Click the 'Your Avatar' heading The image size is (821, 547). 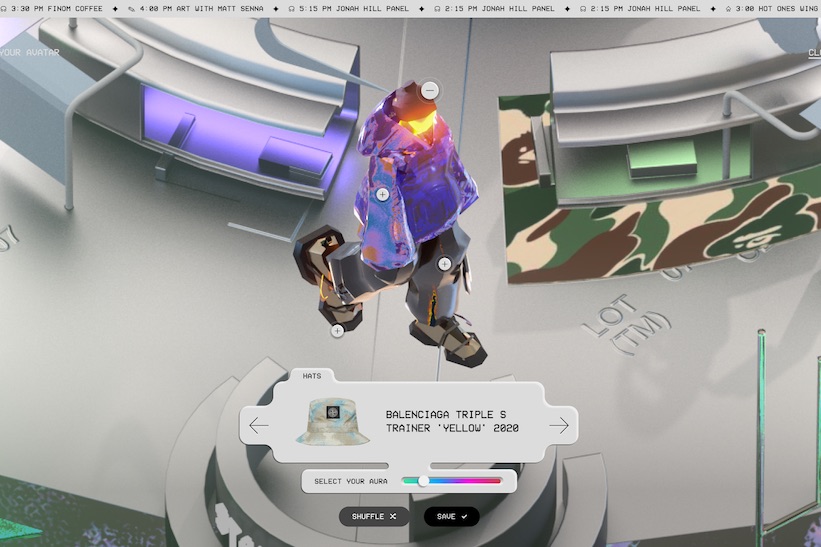click(x=30, y=52)
